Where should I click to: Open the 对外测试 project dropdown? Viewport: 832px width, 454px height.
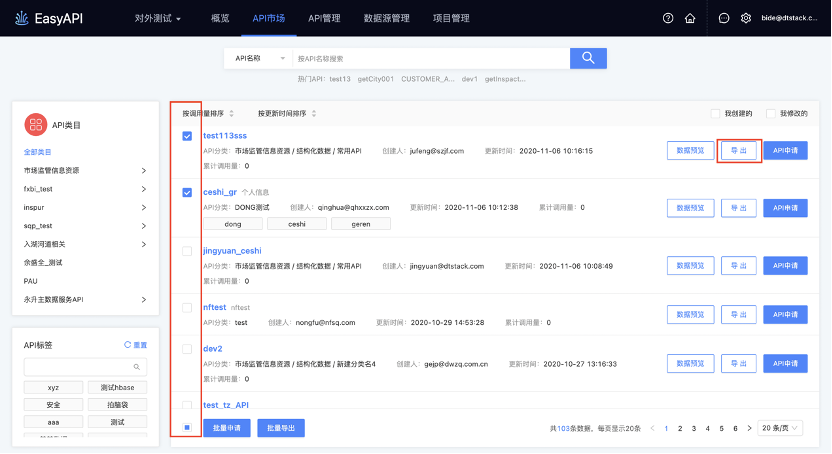pos(158,19)
